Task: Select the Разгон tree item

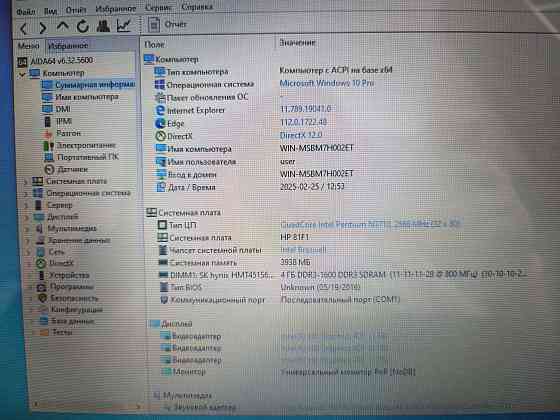Action: [62, 133]
